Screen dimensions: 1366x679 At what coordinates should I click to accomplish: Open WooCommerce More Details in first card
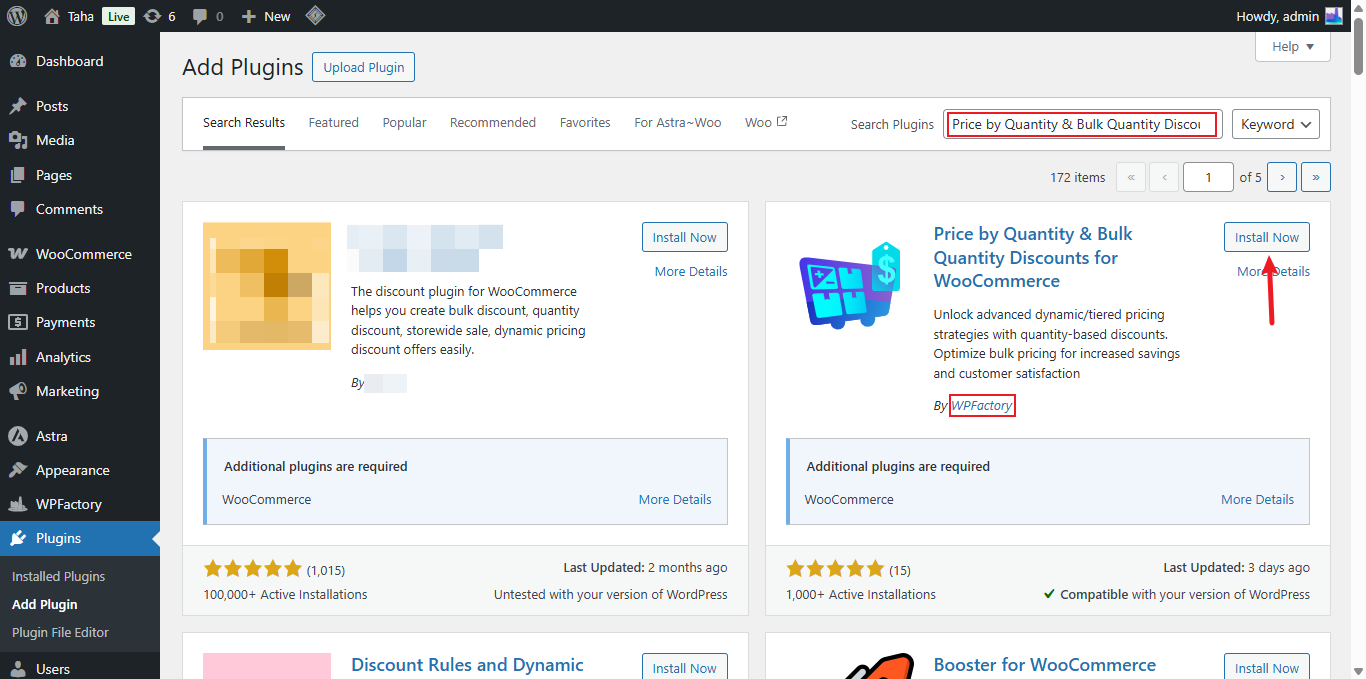[x=675, y=499]
